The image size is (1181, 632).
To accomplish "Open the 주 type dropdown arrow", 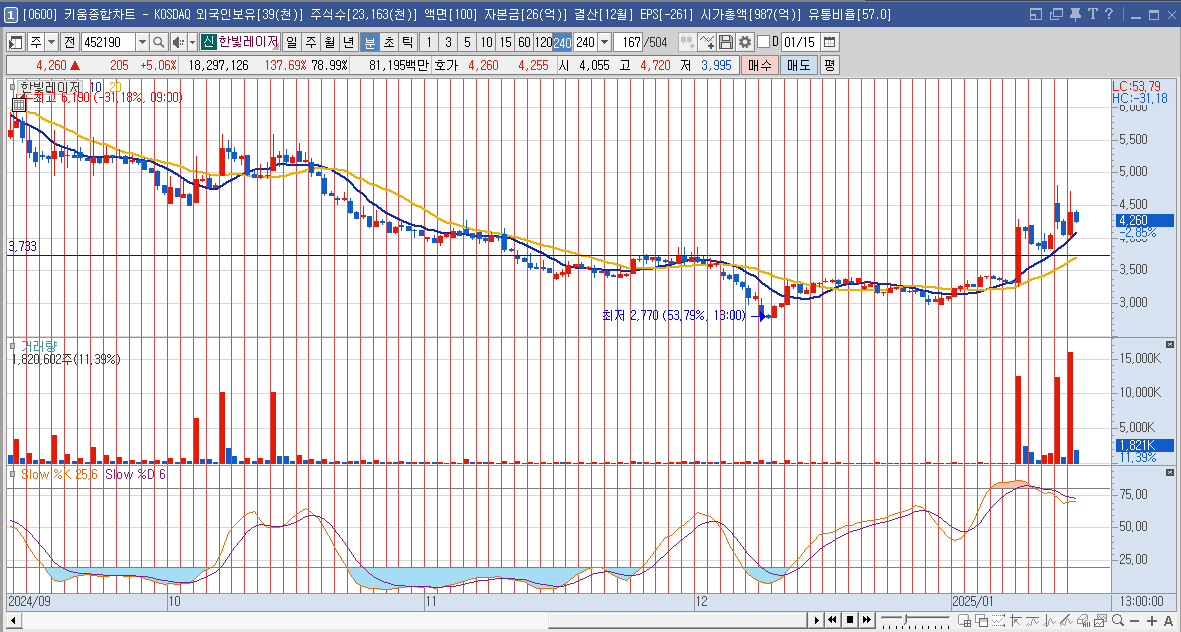I will tap(51, 42).
